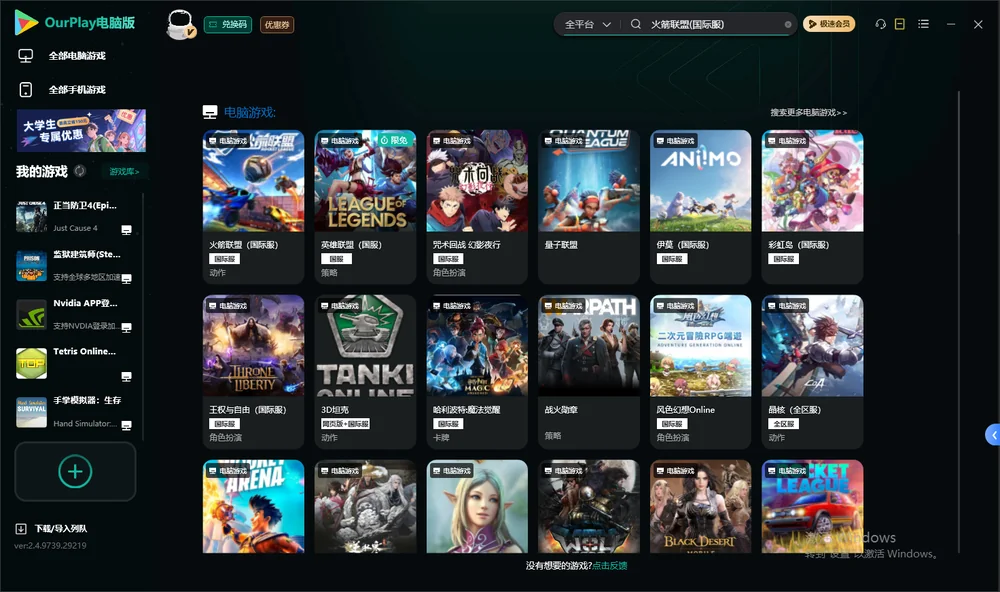Click the search input field
This screenshot has width=1000, height=592.
tap(714, 24)
